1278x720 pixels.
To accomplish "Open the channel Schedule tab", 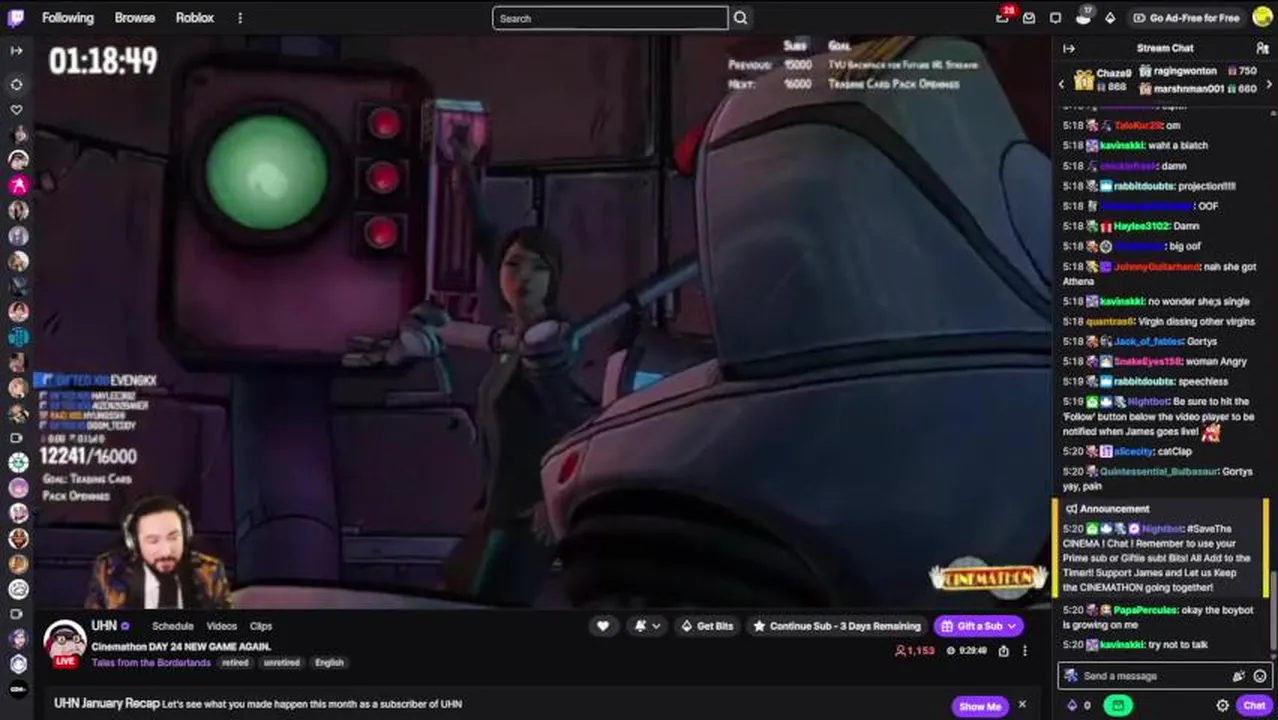I will 172,626.
